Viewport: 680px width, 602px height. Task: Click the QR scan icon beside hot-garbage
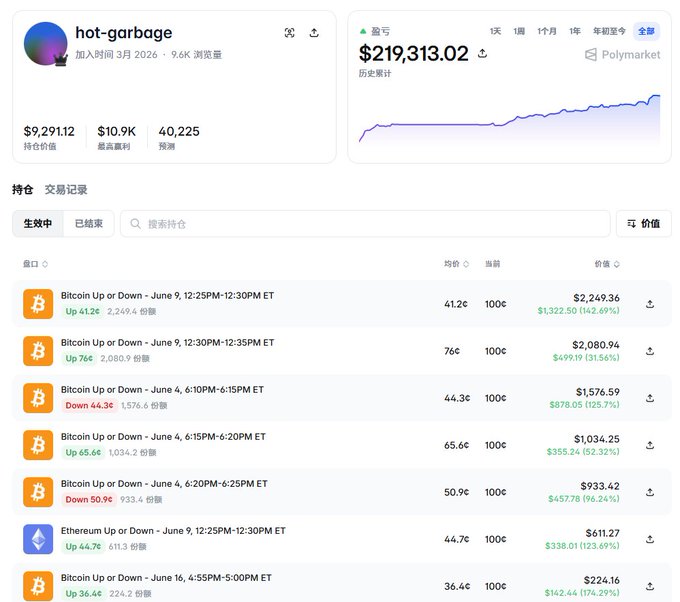289,33
